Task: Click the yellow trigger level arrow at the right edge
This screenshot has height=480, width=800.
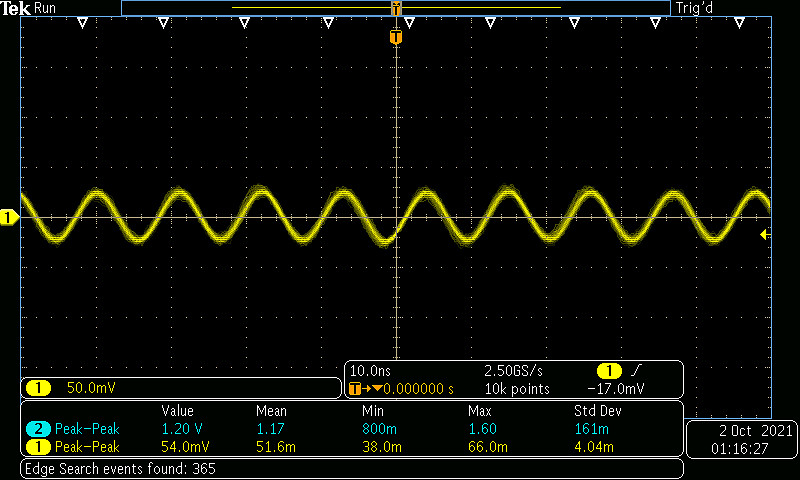Action: 765,234
